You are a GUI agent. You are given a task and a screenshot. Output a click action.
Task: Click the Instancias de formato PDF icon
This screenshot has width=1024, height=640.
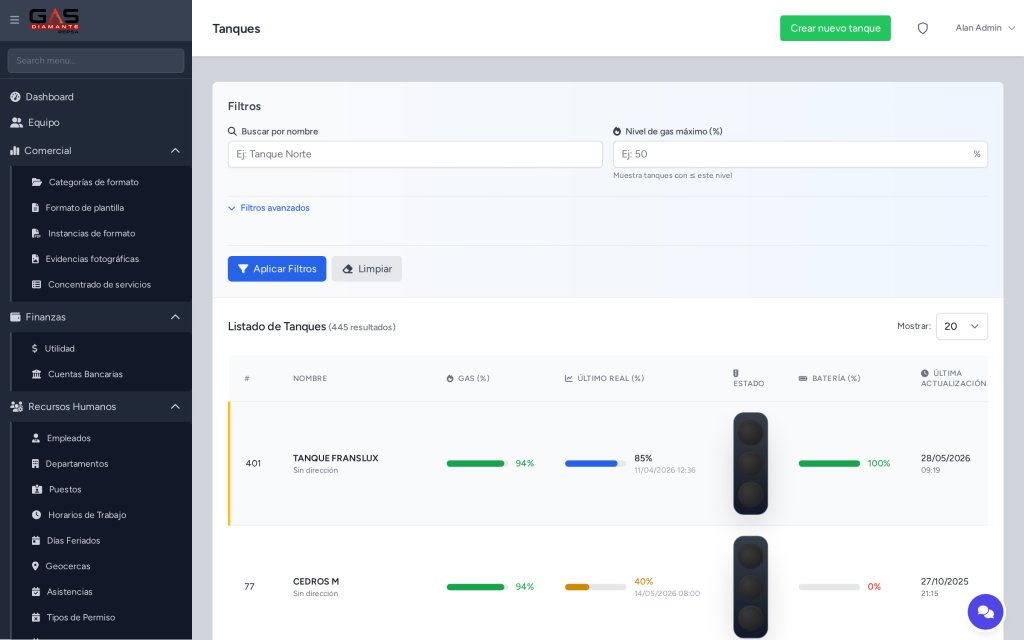(36, 233)
